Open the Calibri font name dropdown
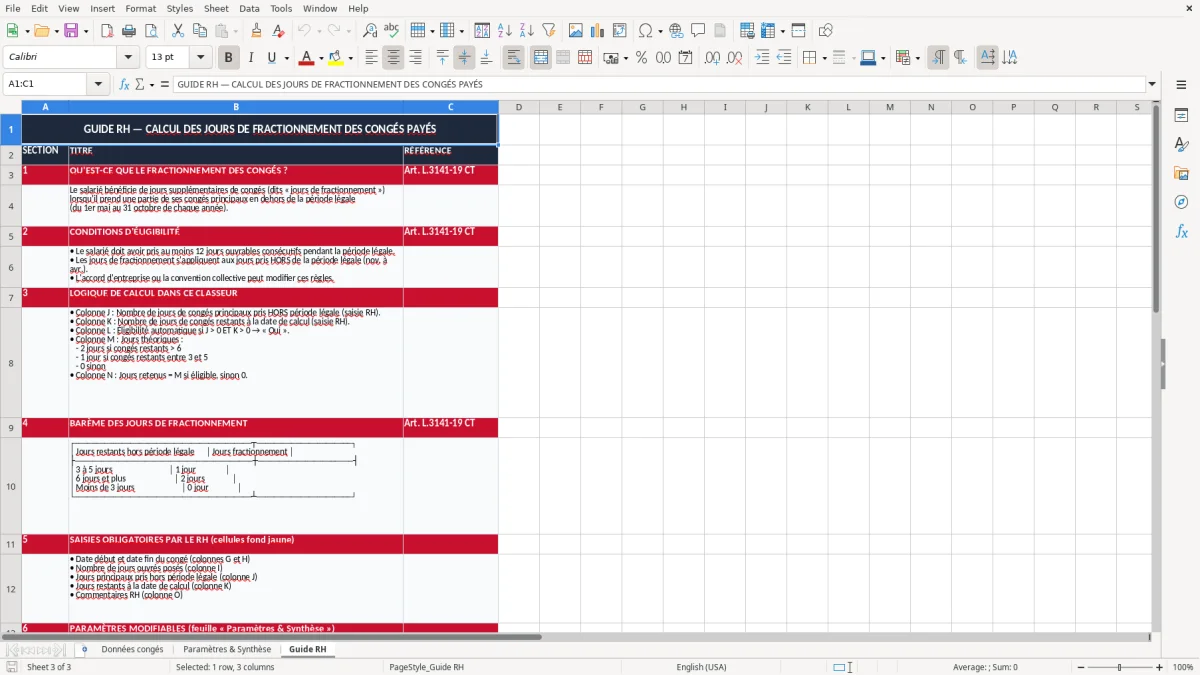The height and width of the screenshot is (675, 1200). coord(127,57)
